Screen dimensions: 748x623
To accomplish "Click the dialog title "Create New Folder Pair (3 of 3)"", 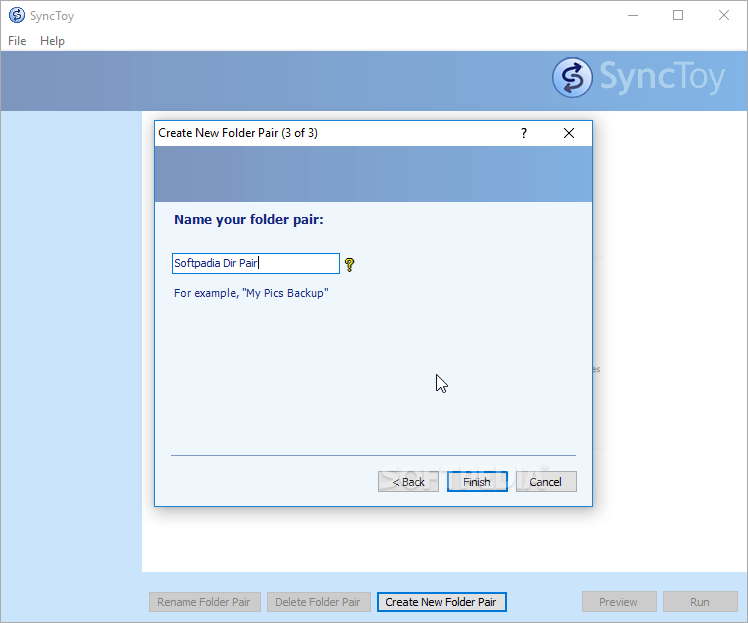I will pyautogui.click(x=238, y=133).
